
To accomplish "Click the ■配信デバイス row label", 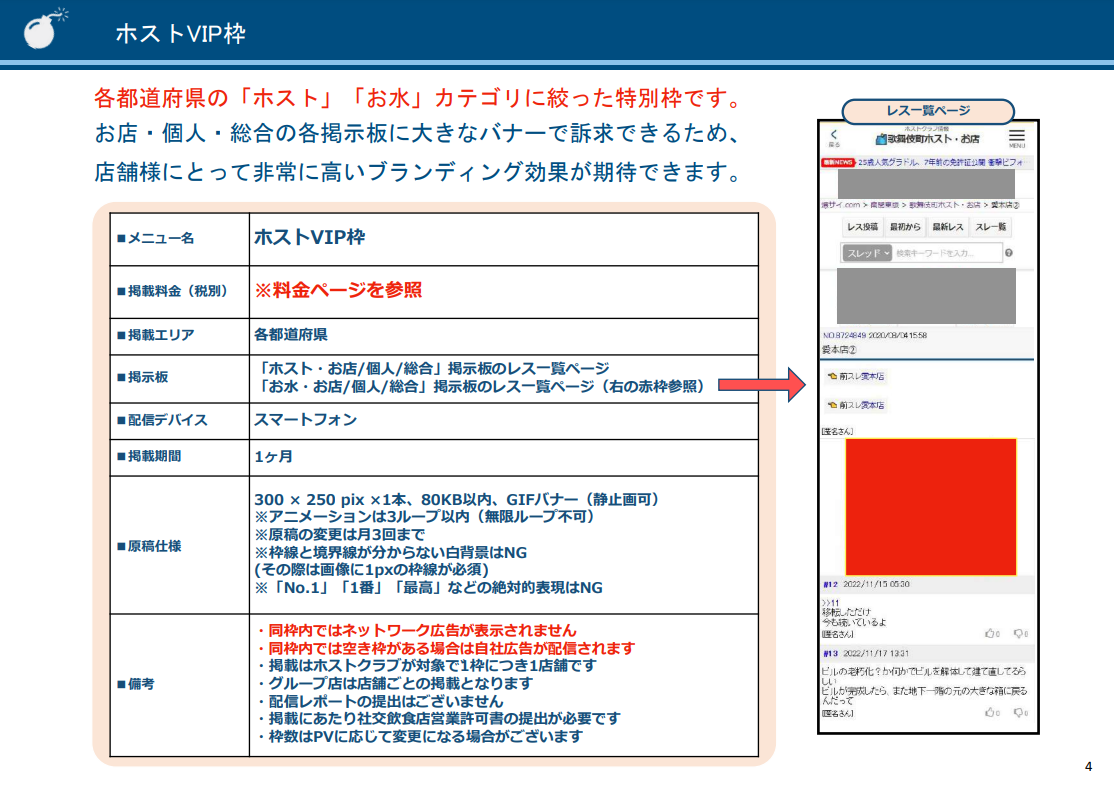I will click(x=161, y=420).
